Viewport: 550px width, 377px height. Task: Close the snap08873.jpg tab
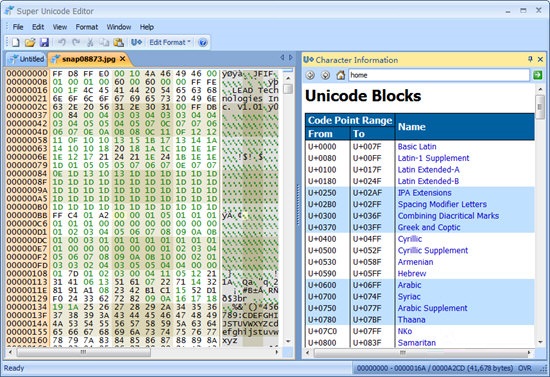(122, 59)
